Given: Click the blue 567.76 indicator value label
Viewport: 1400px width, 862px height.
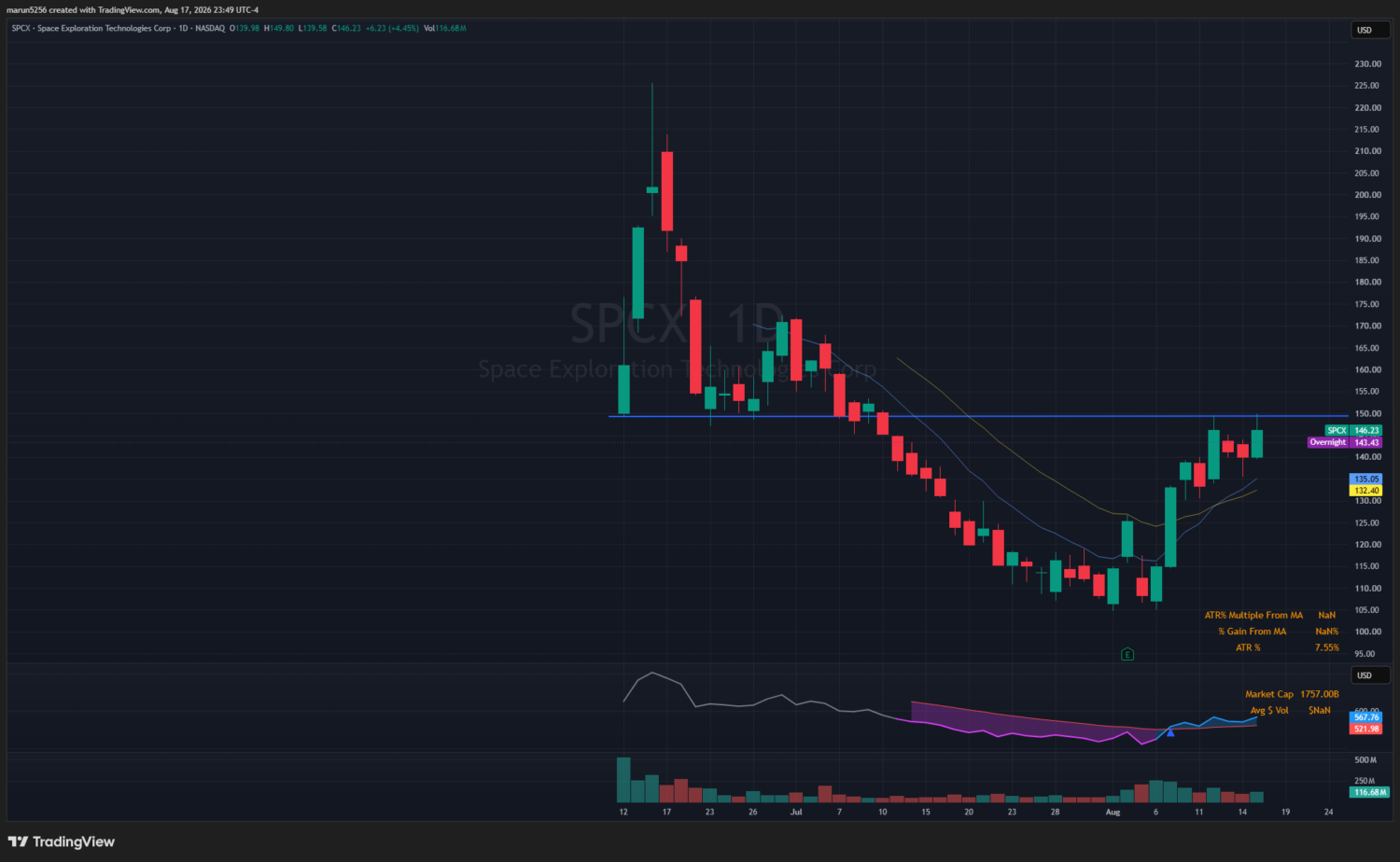Looking at the screenshot, I should (1366, 717).
